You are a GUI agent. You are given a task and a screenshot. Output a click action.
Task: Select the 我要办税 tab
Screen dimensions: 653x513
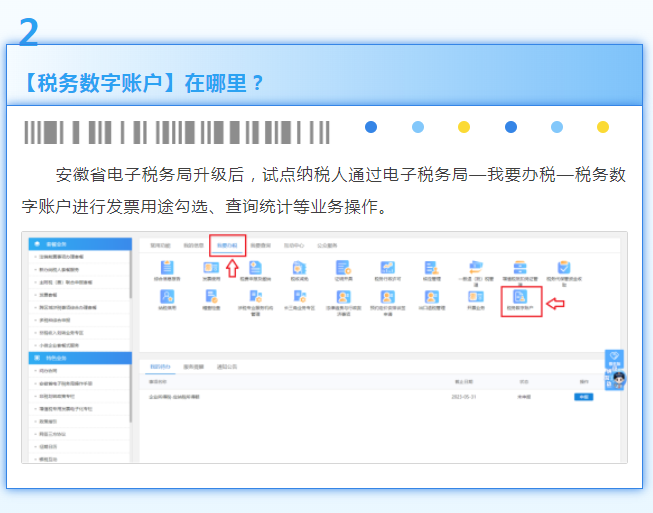pyautogui.click(x=227, y=245)
